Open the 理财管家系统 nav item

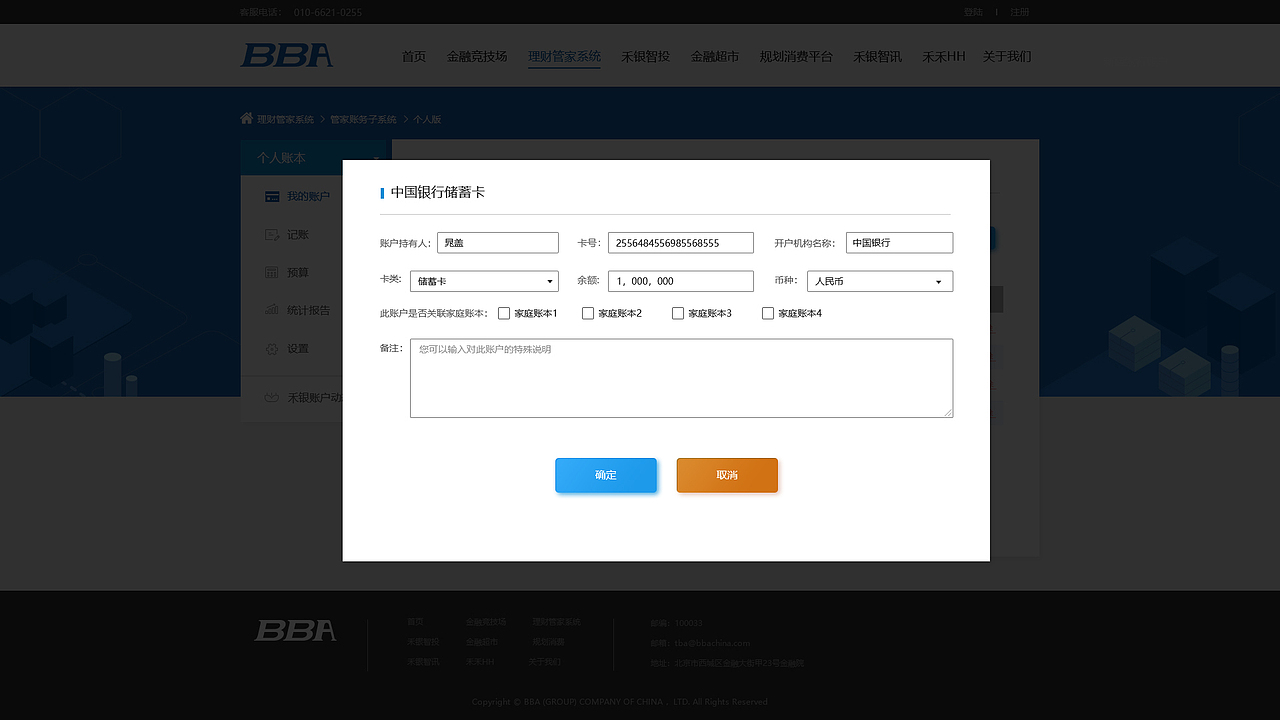pyautogui.click(x=564, y=56)
